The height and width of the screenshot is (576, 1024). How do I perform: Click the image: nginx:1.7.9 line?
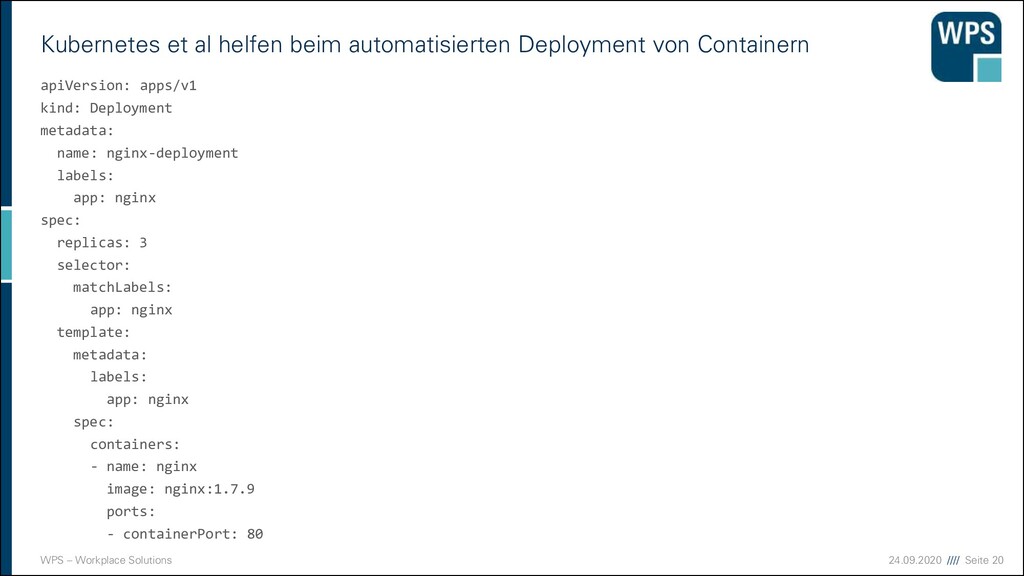coord(180,489)
